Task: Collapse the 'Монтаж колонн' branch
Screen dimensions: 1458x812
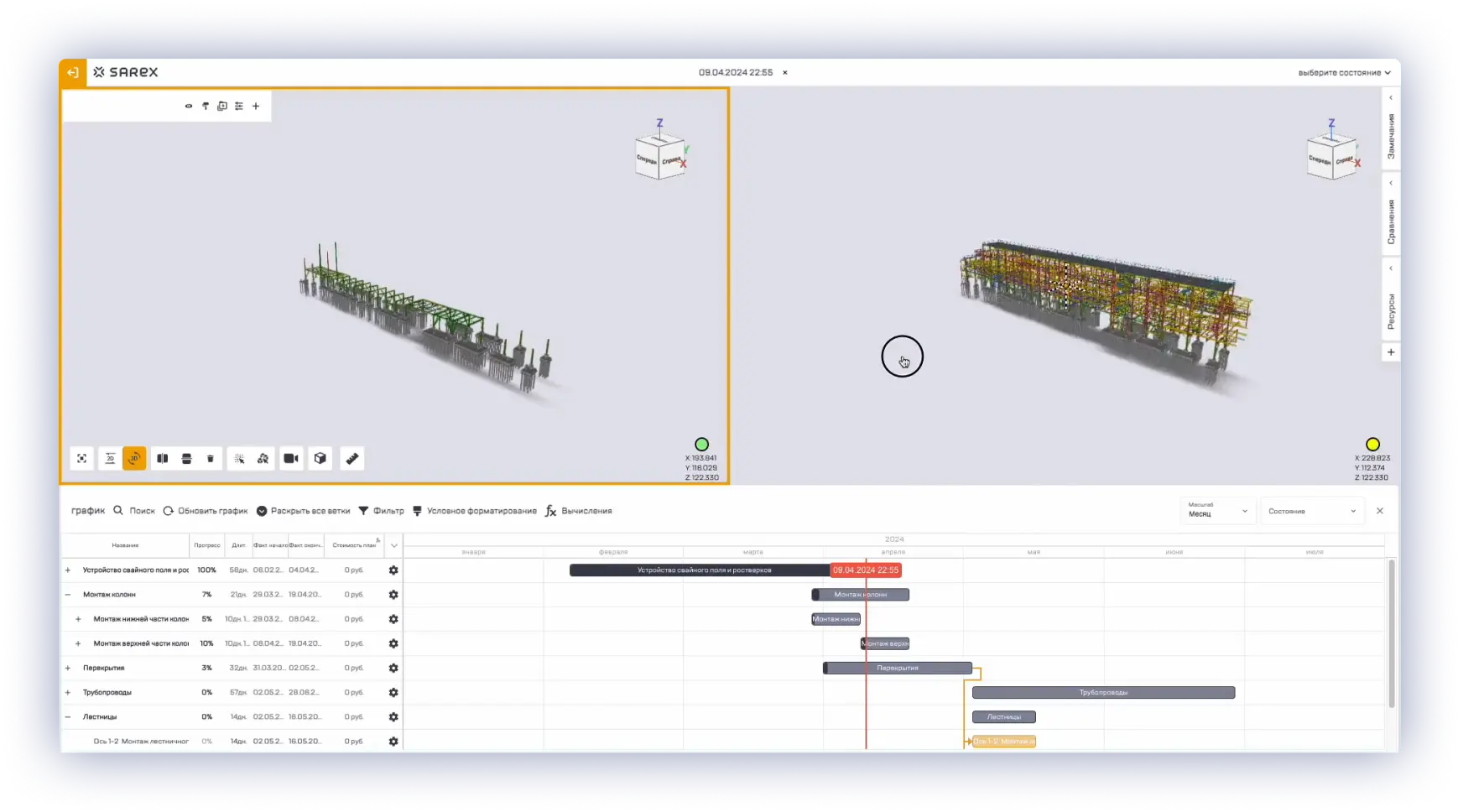Action: [x=68, y=595]
